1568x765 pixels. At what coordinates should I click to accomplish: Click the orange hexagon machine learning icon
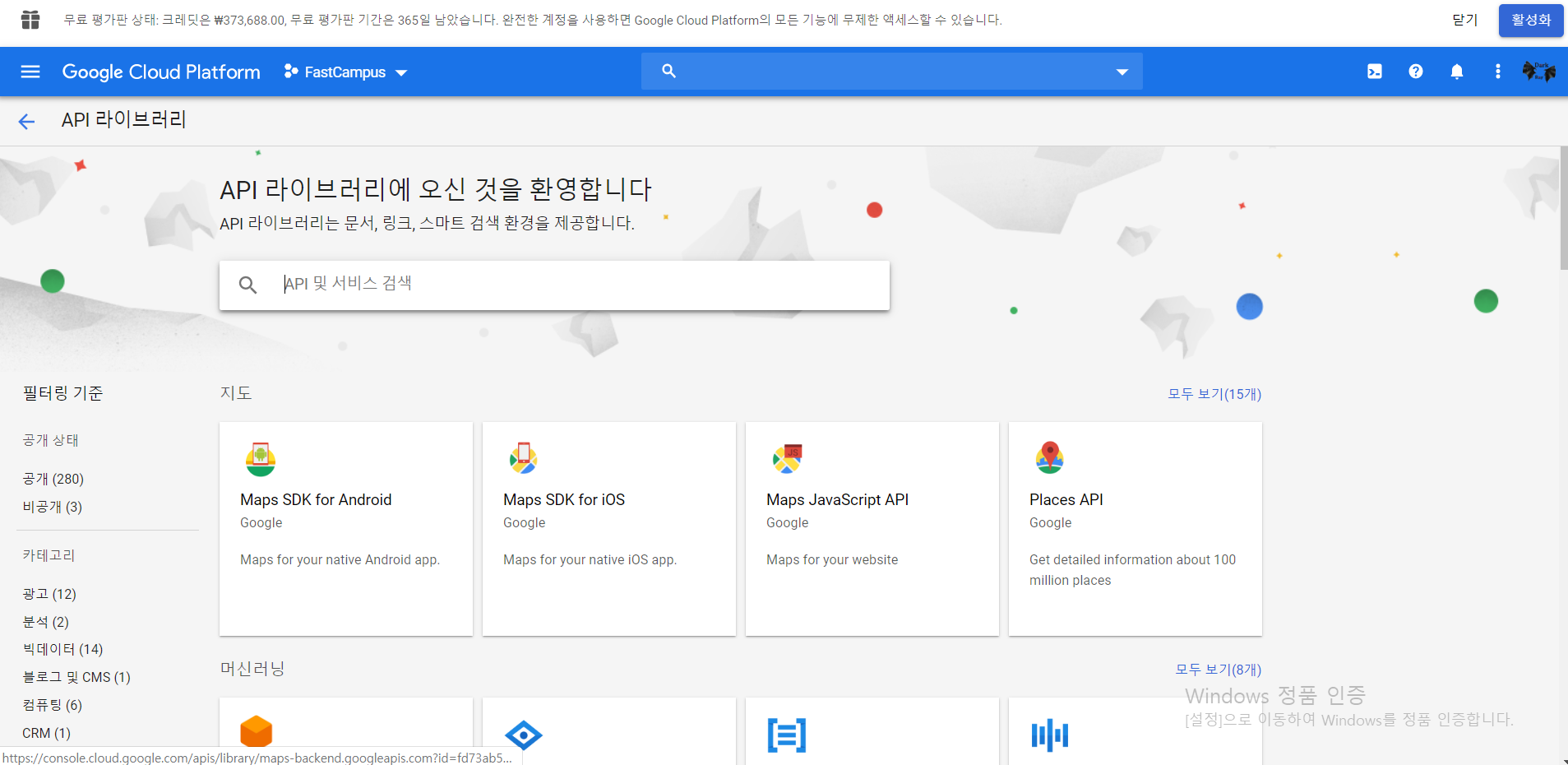tap(256, 732)
